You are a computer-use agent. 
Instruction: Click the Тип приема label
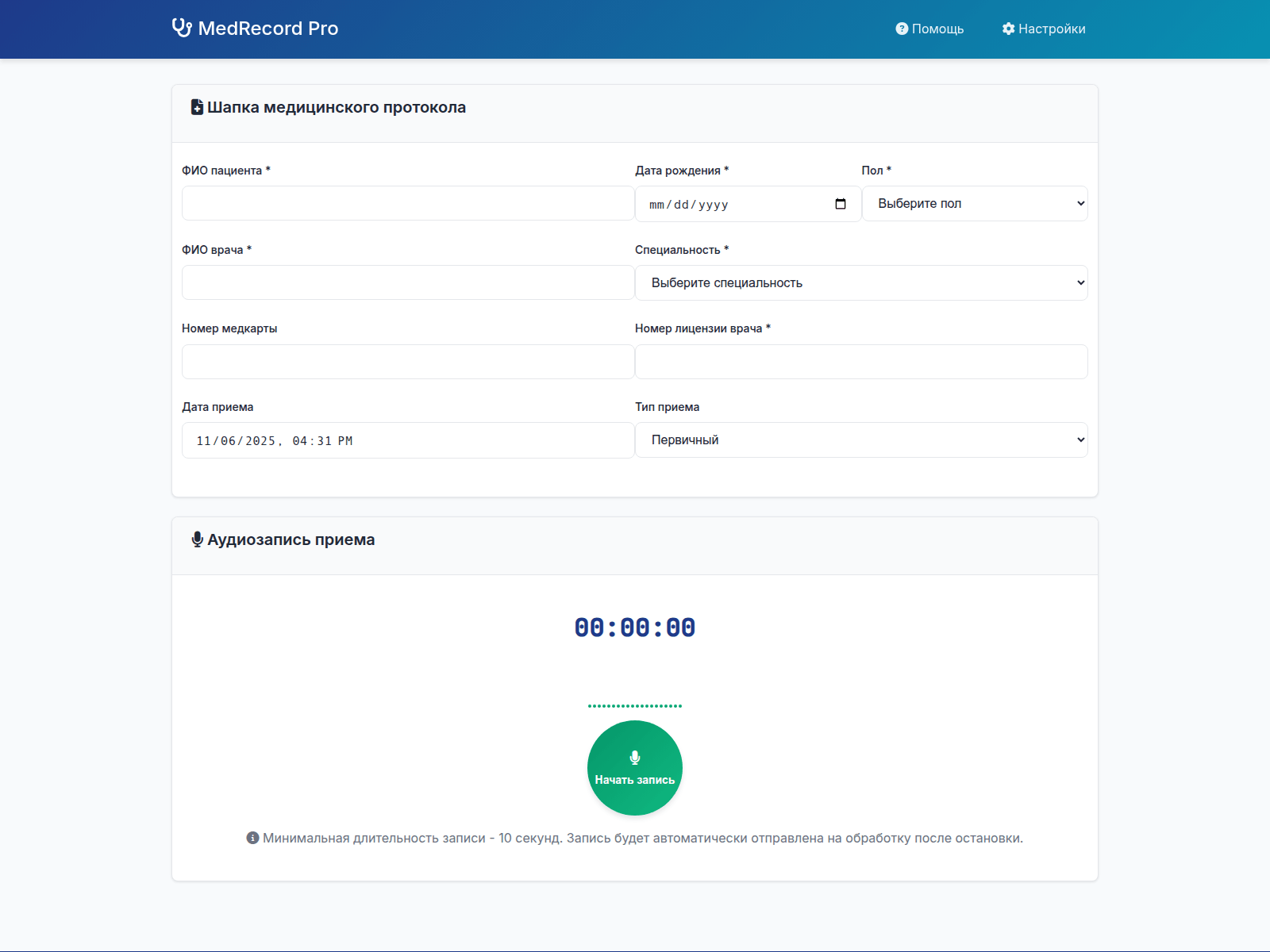[x=667, y=407]
